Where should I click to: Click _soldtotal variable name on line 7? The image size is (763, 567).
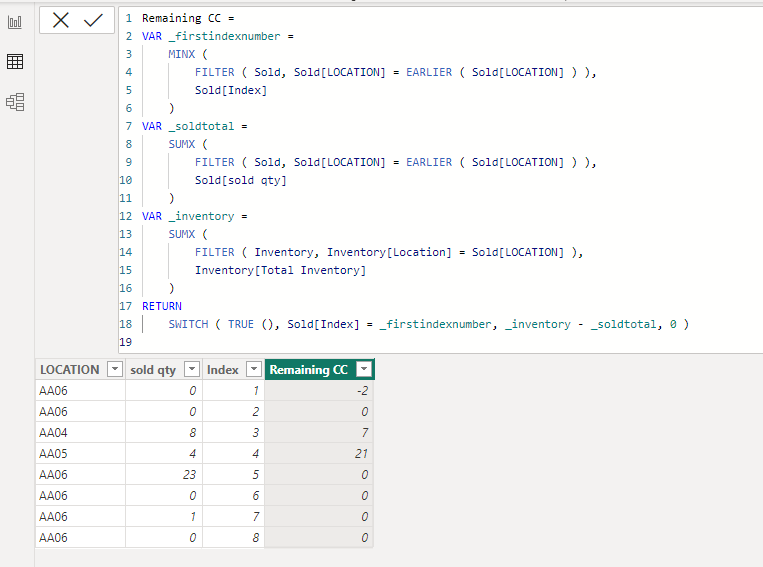(x=201, y=126)
